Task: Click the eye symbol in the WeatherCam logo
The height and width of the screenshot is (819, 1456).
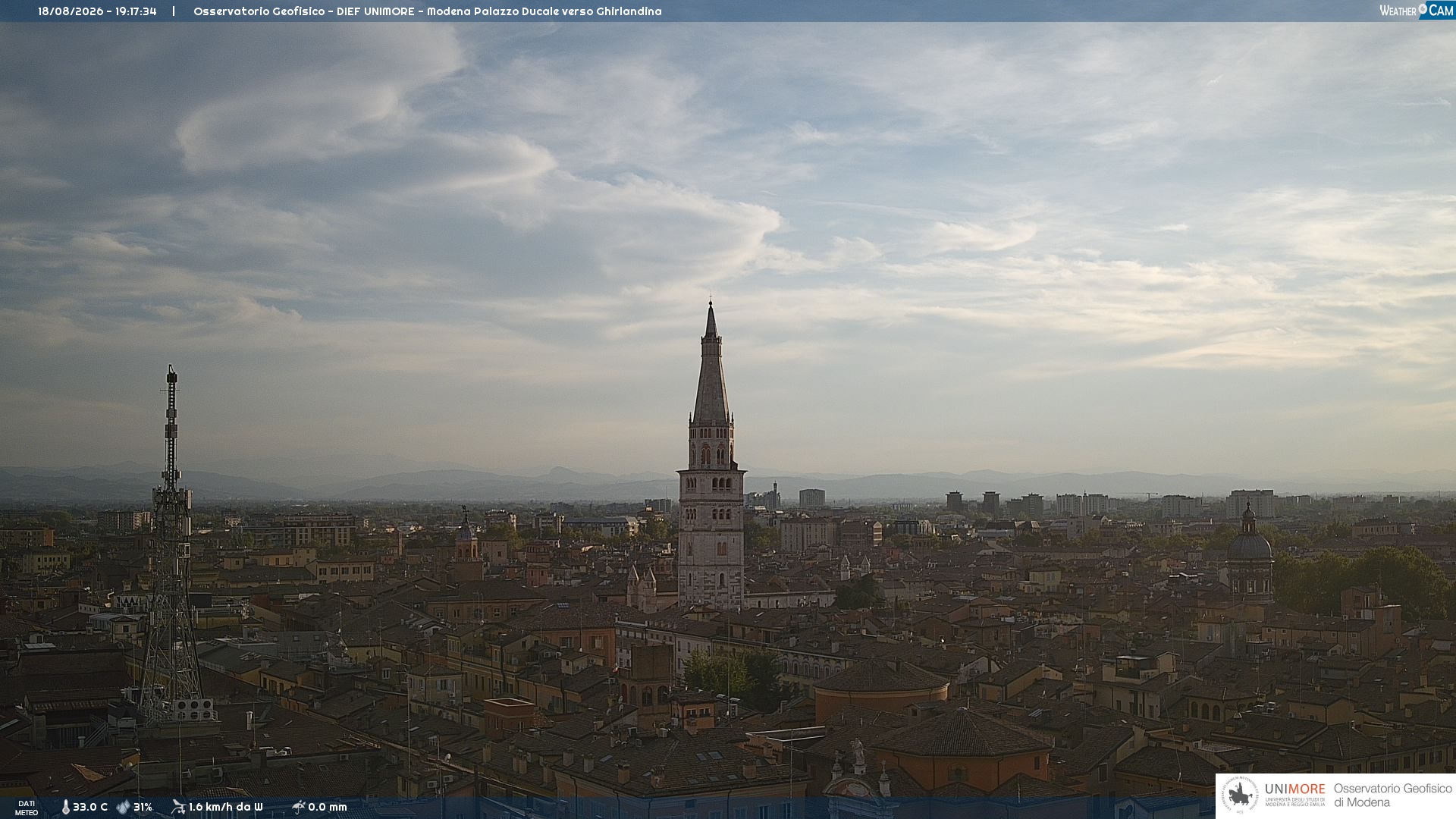Action: 1423,9
